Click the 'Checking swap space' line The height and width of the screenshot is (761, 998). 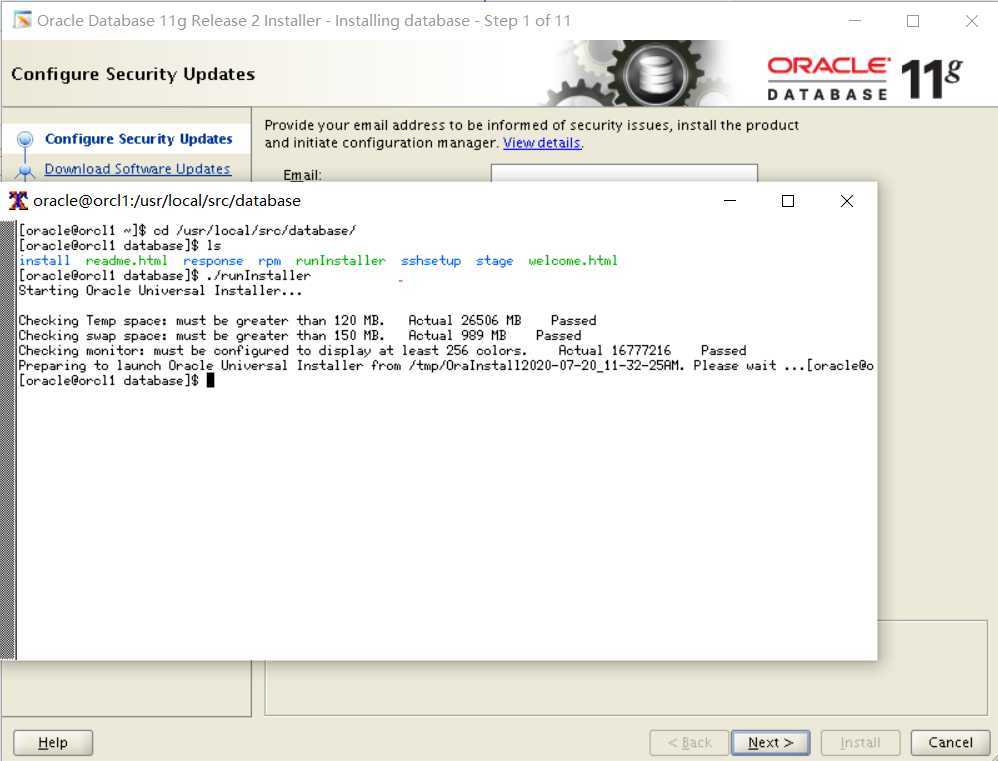[x=299, y=335]
